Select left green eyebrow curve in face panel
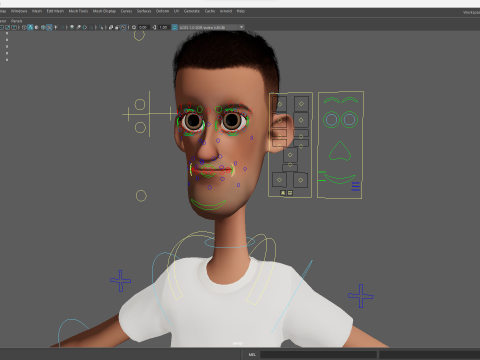Image resolution: width=480 pixels, height=360 pixels. pyautogui.click(x=331, y=100)
